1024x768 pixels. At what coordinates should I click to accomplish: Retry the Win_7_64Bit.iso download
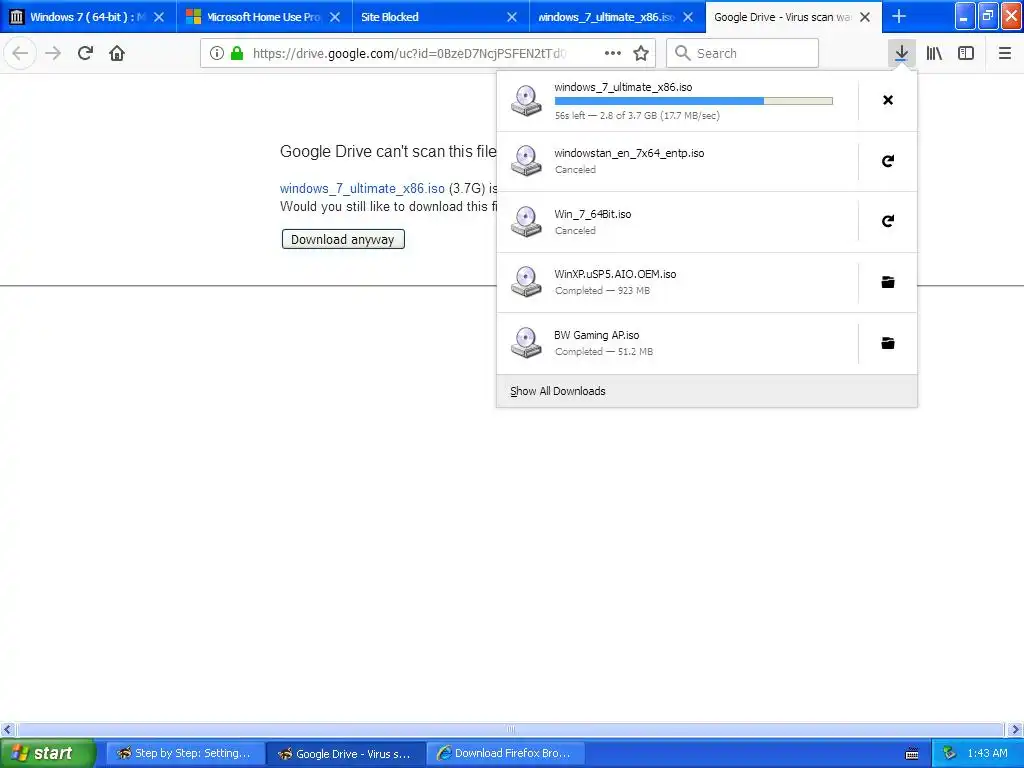(x=888, y=221)
